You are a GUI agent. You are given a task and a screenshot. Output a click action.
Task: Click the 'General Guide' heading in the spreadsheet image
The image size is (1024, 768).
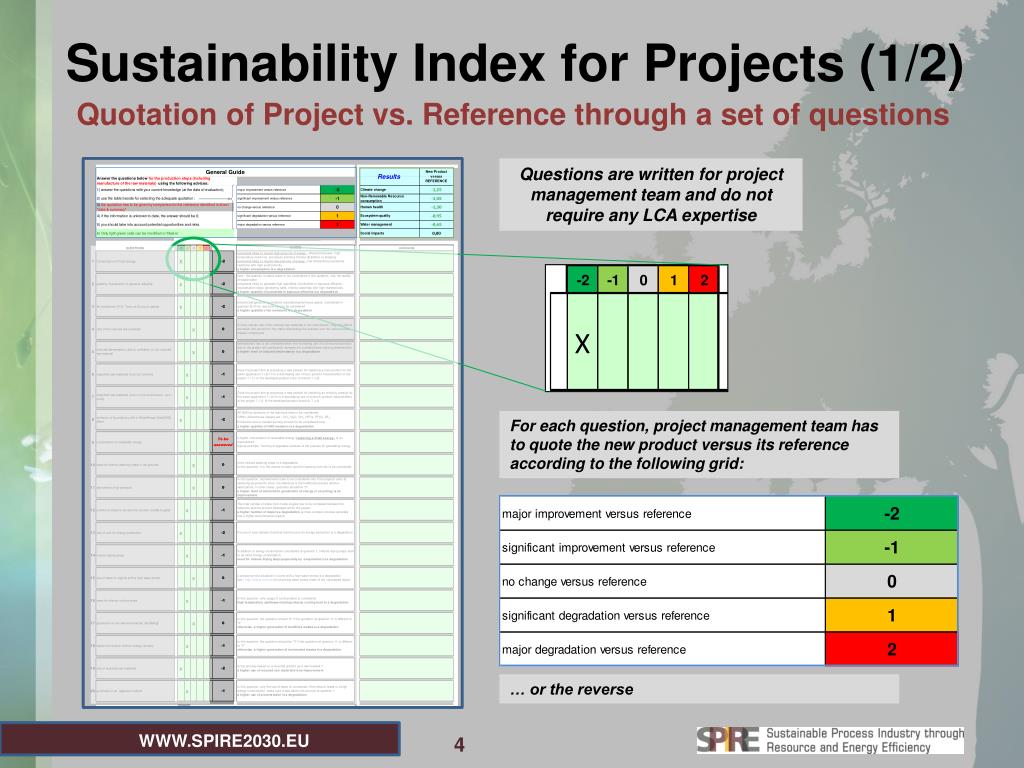(225, 172)
